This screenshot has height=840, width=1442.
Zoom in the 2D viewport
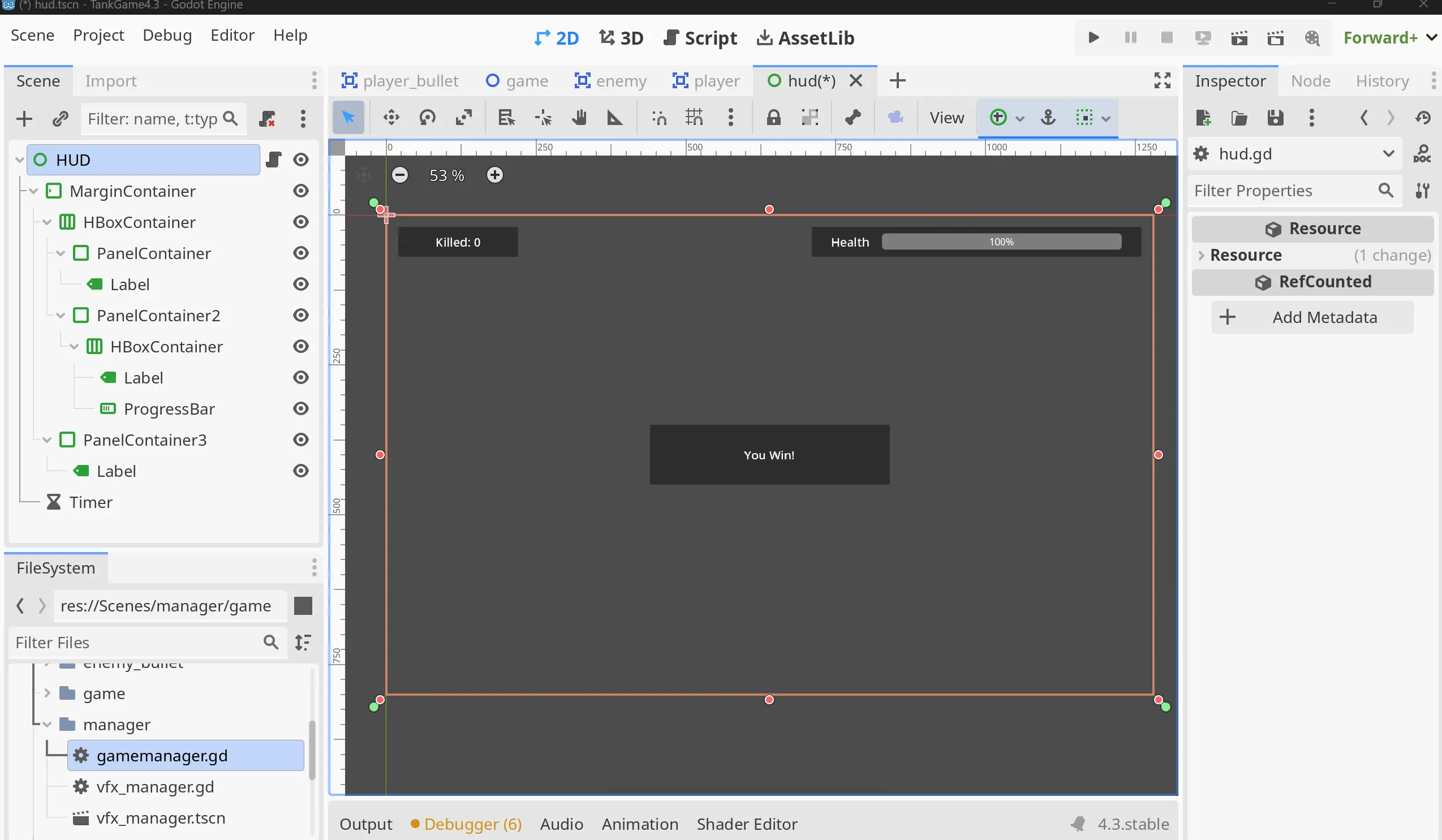[495, 175]
